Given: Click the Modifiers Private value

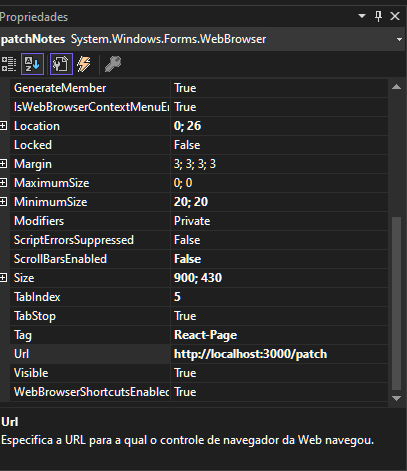Looking at the screenshot, I should click(279, 221).
